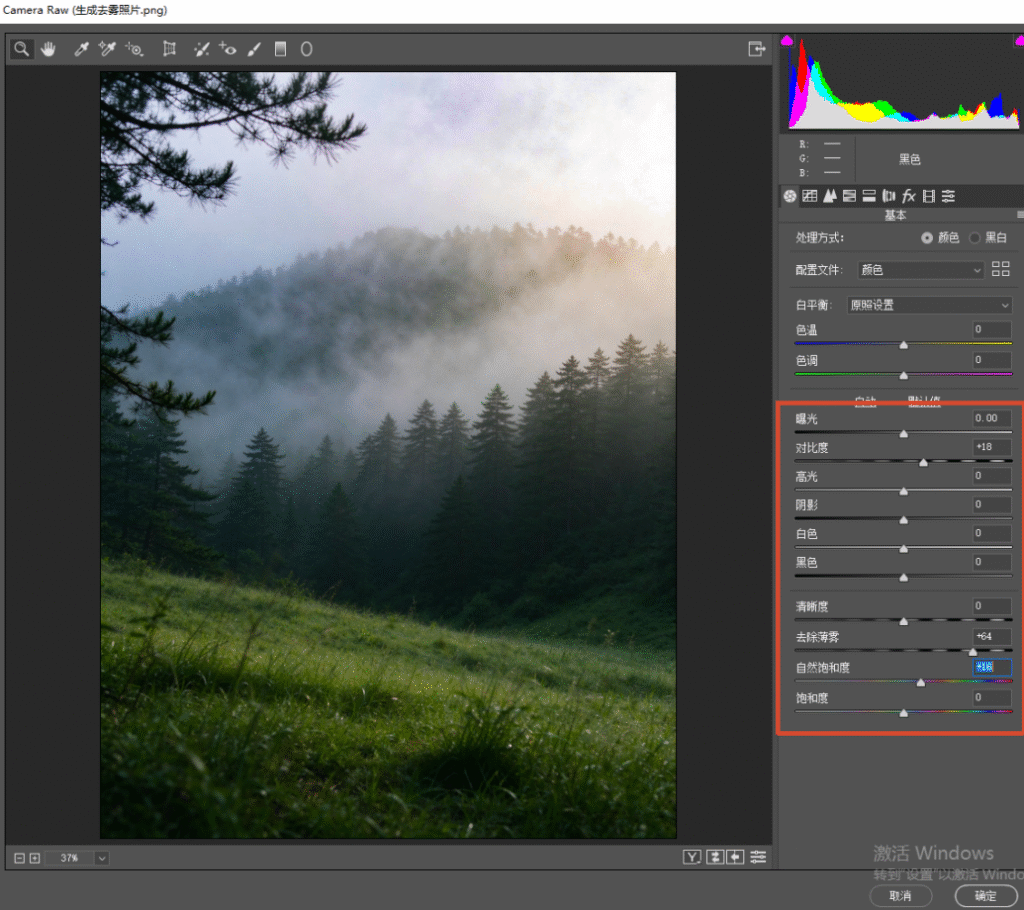This screenshot has width=1024, height=910.
Task: Click the 曝光 value field showing 0.00
Action: (x=992, y=418)
